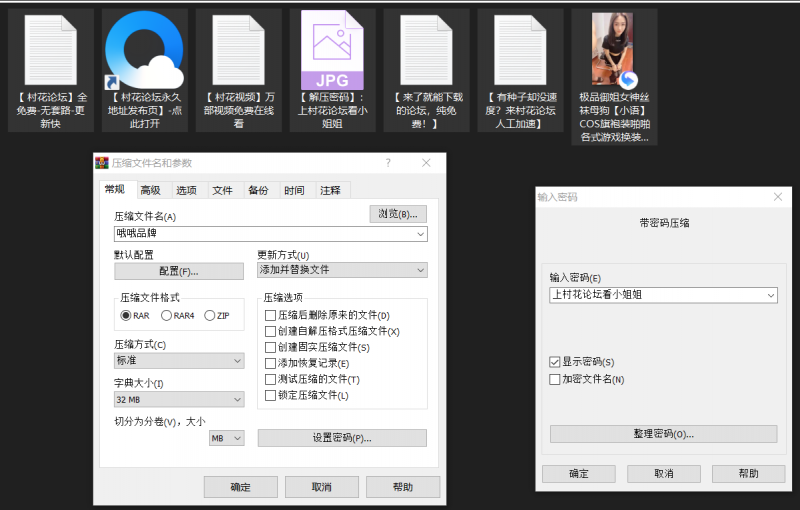Click the 浏览(B)... button

click(x=398, y=214)
